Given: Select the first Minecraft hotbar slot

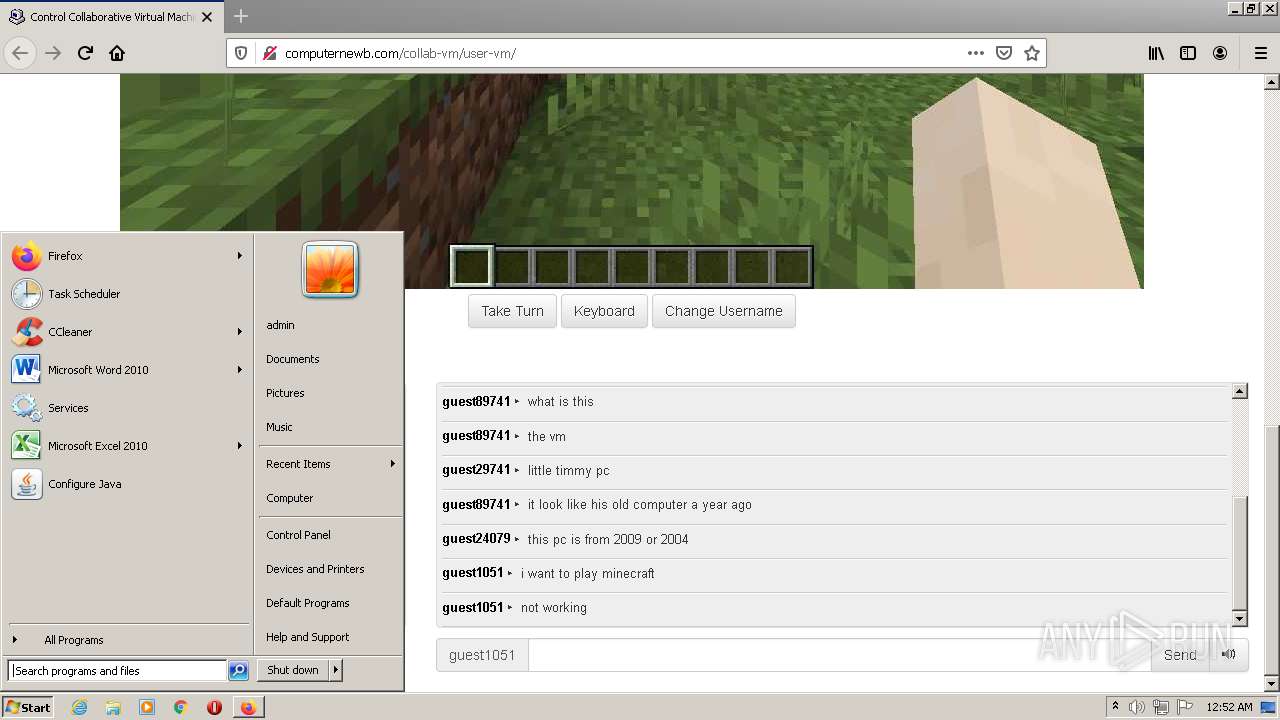Looking at the screenshot, I should (x=471, y=266).
